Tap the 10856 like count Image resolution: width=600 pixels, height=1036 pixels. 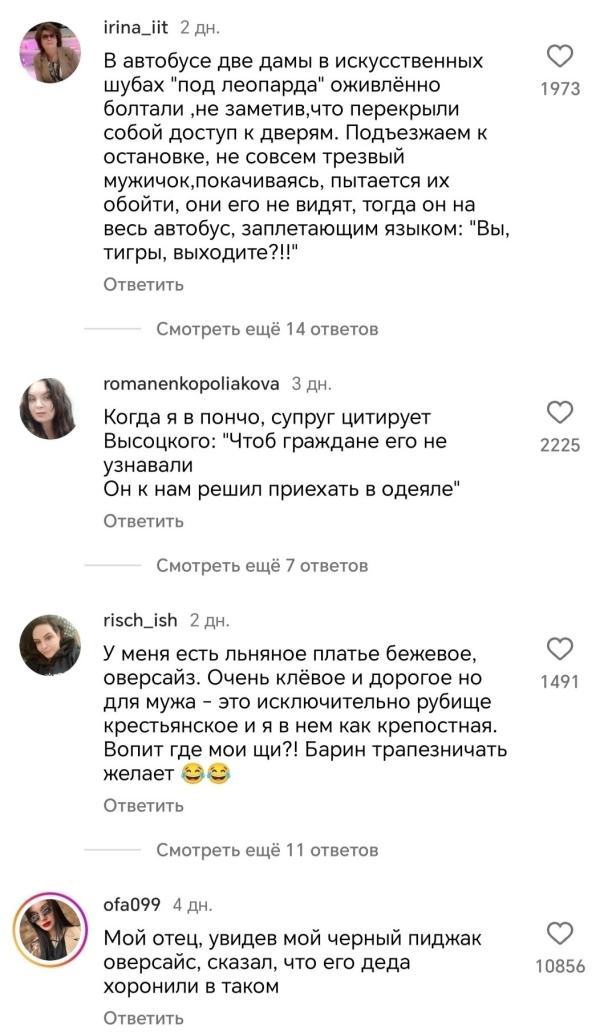560,968
